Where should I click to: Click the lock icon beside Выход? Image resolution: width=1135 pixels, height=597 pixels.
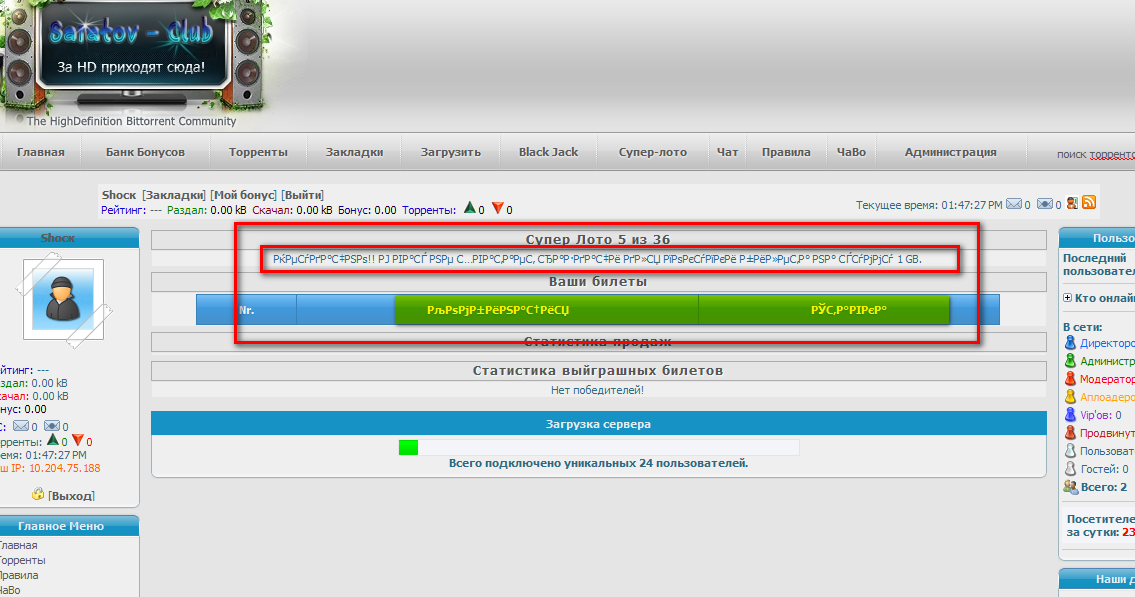[38, 494]
